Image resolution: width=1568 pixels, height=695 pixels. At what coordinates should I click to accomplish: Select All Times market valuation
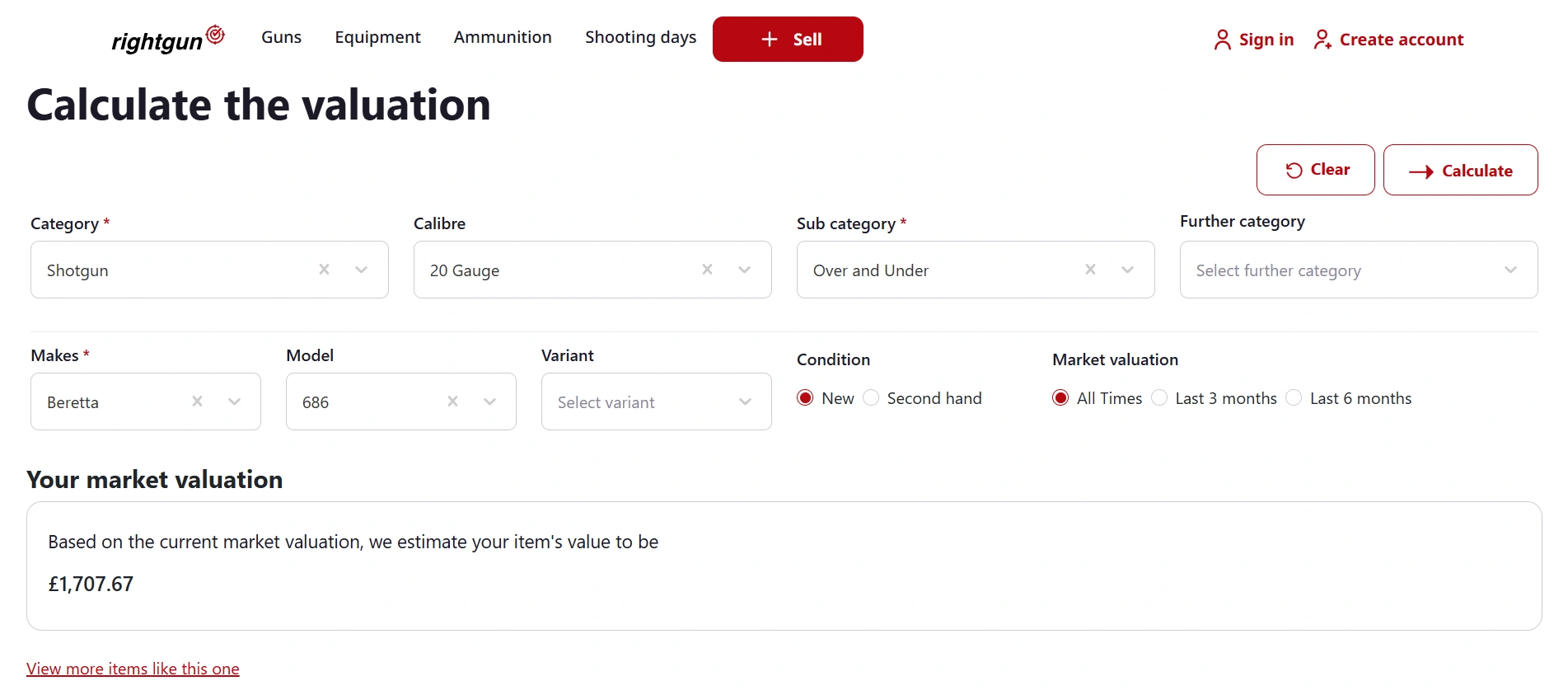(x=1060, y=398)
